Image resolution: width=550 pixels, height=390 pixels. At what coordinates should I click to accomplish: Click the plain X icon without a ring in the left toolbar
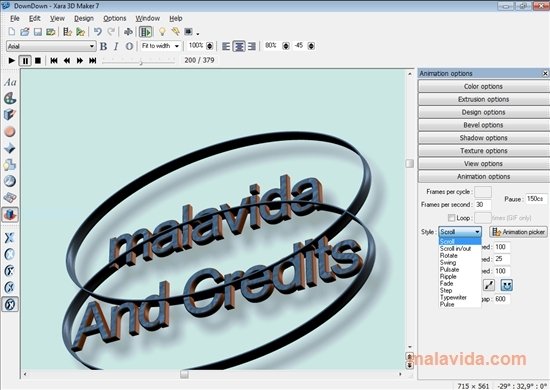pos(9,237)
